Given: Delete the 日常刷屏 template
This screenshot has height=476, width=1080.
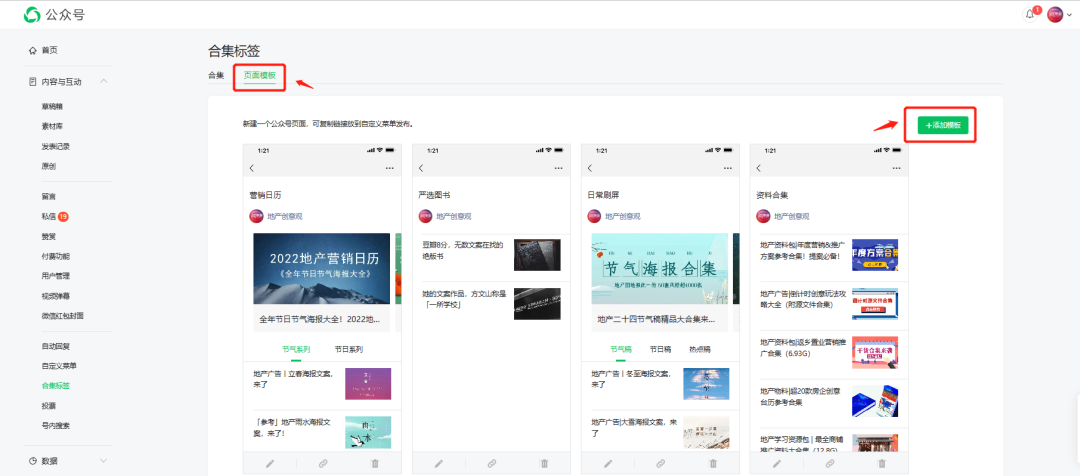Looking at the screenshot, I should click(x=713, y=463).
